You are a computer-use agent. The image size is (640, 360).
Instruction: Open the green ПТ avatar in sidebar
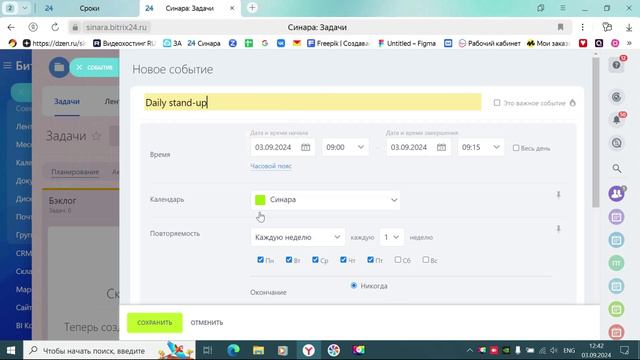[x=616, y=263]
